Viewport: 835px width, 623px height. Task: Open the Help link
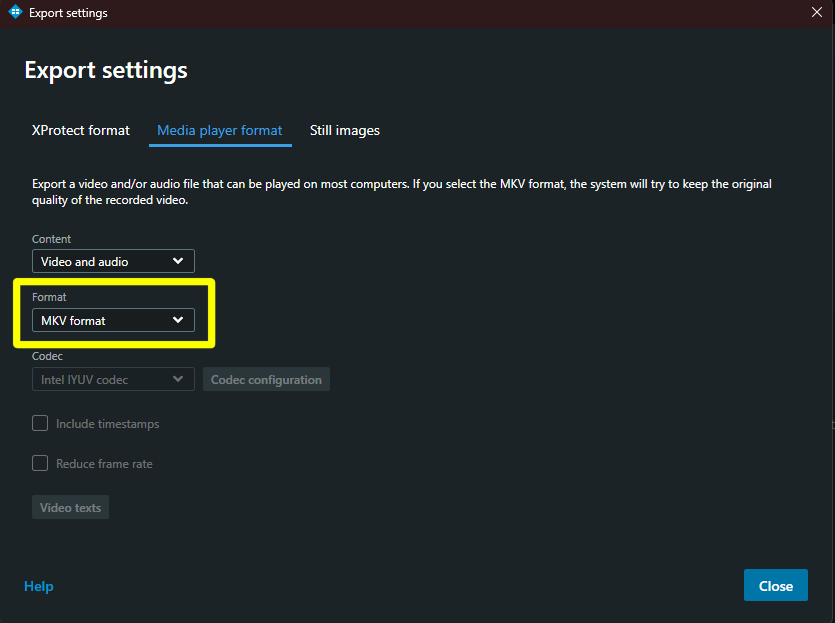pyautogui.click(x=39, y=586)
